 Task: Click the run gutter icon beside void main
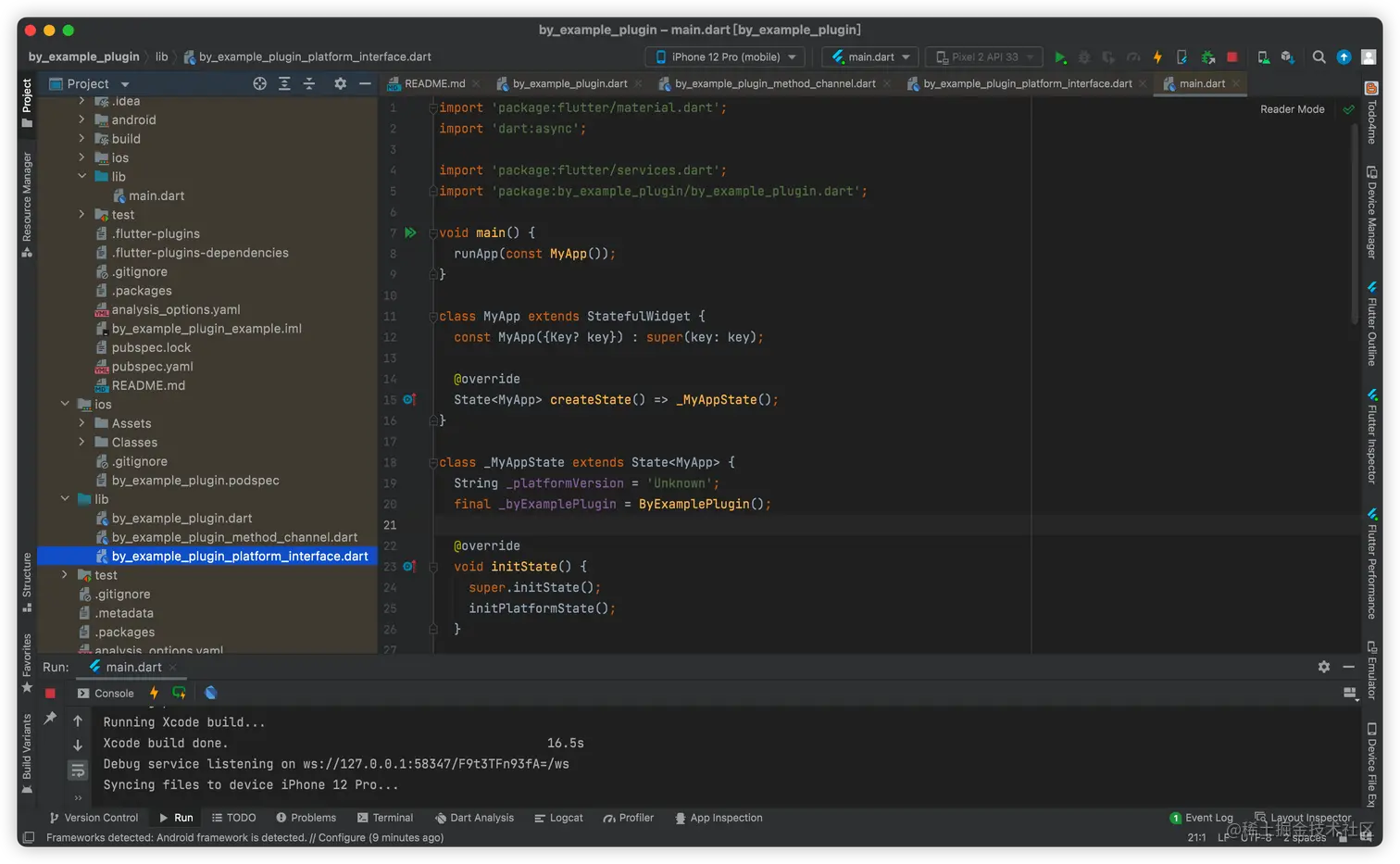coord(410,232)
